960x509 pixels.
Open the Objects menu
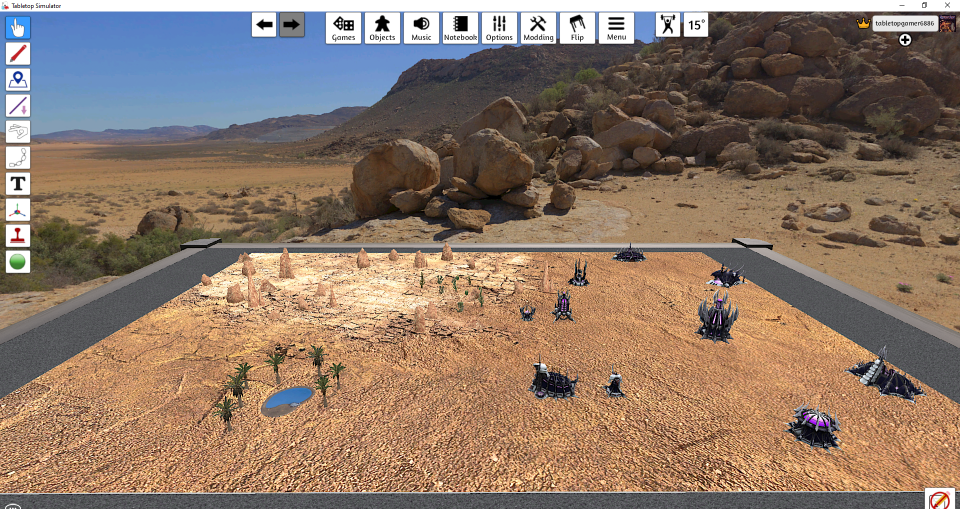(383, 28)
